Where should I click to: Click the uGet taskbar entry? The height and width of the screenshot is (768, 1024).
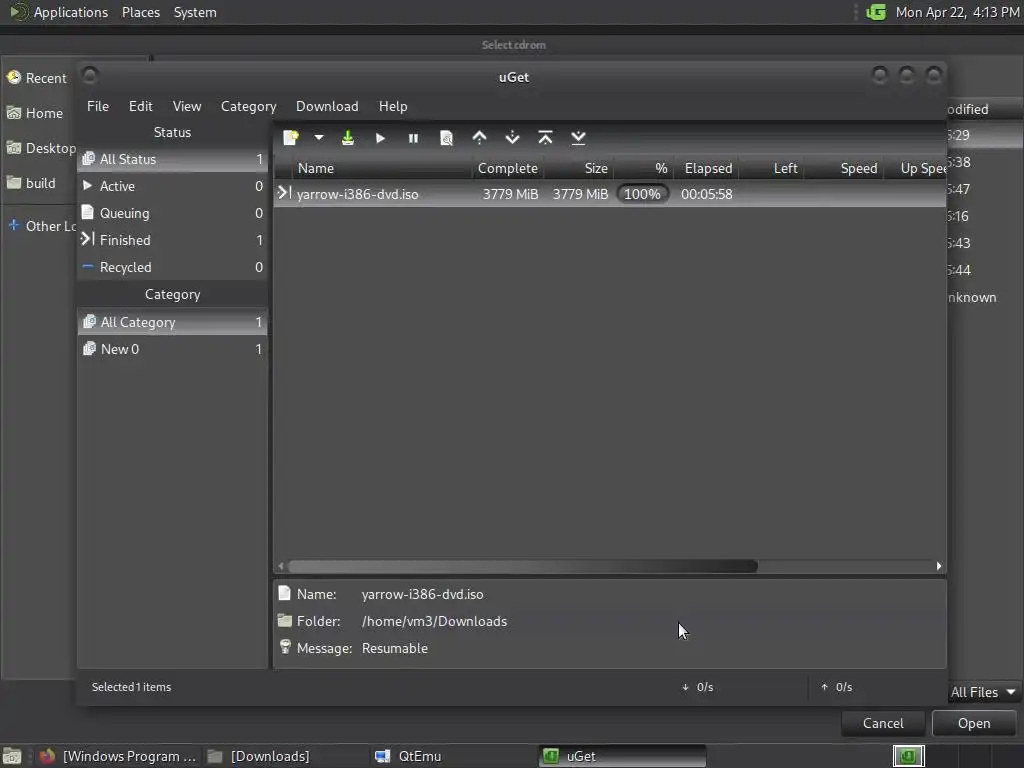click(623, 756)
